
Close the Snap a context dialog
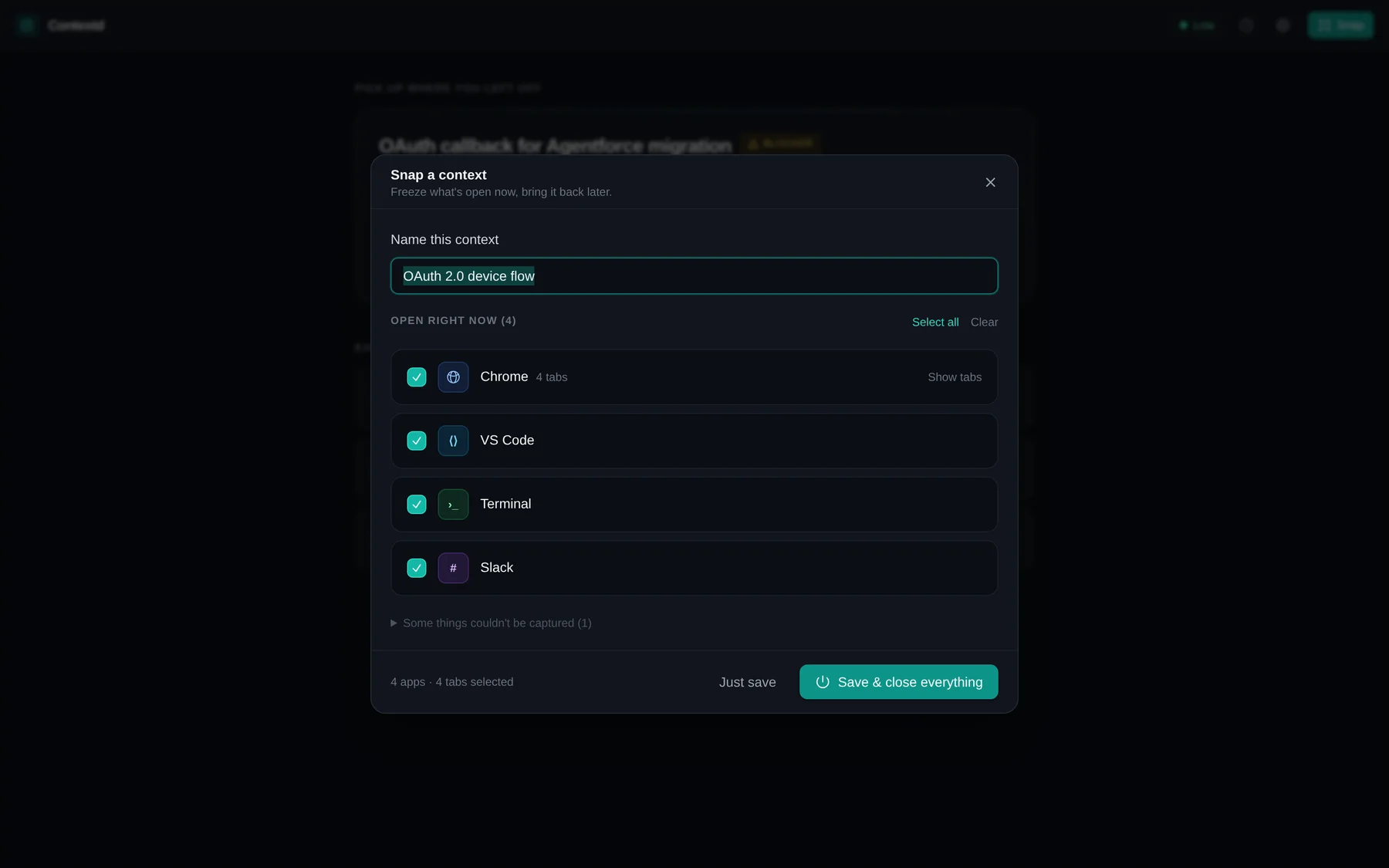990,182
